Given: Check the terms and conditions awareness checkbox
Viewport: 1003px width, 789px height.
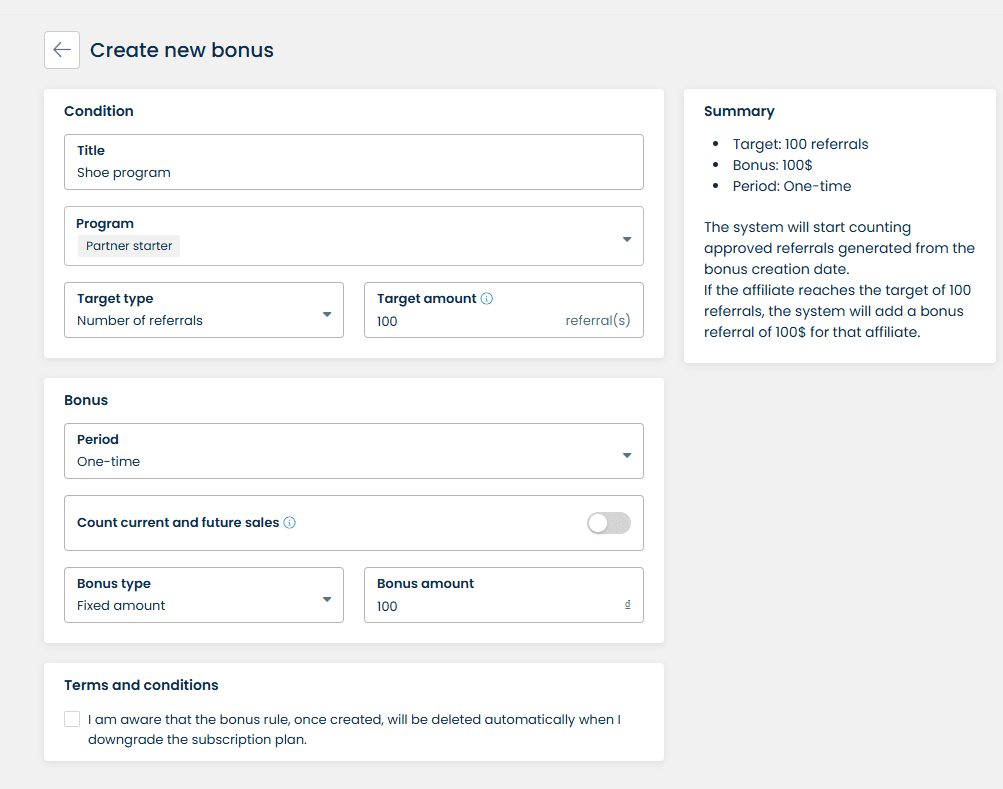Looking at the screenshot, I should (72, 719).
